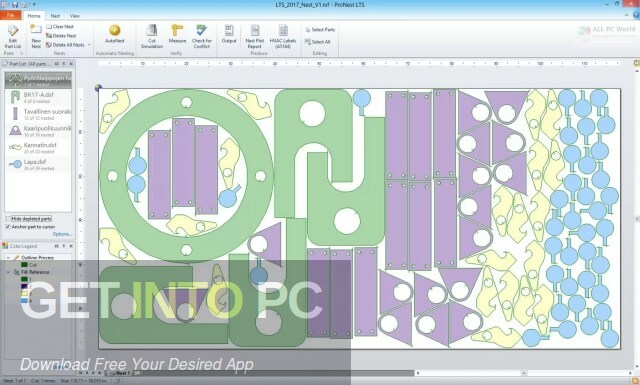Open the Output tool
The image size is (640, 385).
point(229,34)
